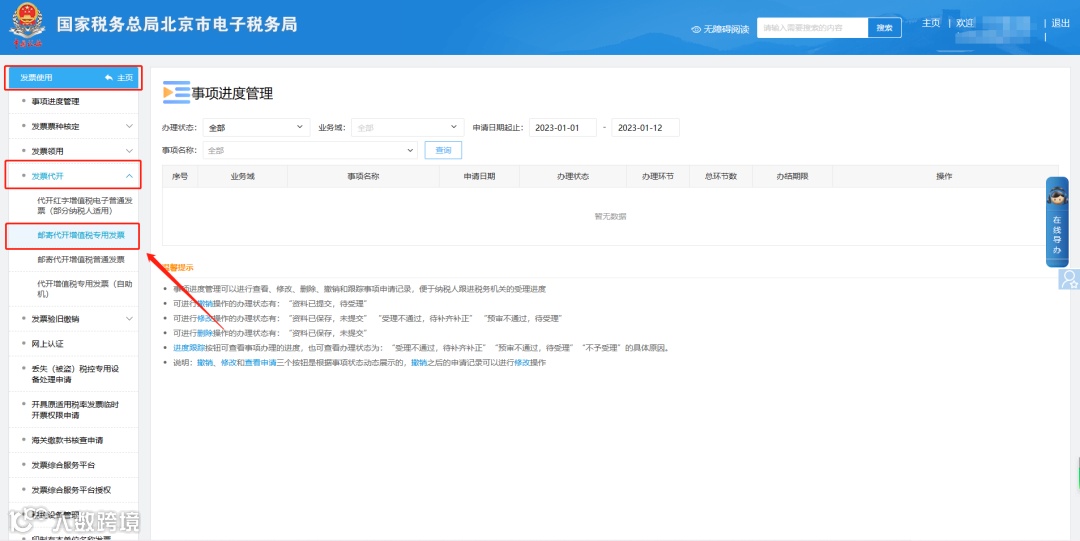Image resolution: width=1080 pixels, height=541 pixels.
Task: Click the 事项进度管理 title icon
Action: [x=176, y=93]
